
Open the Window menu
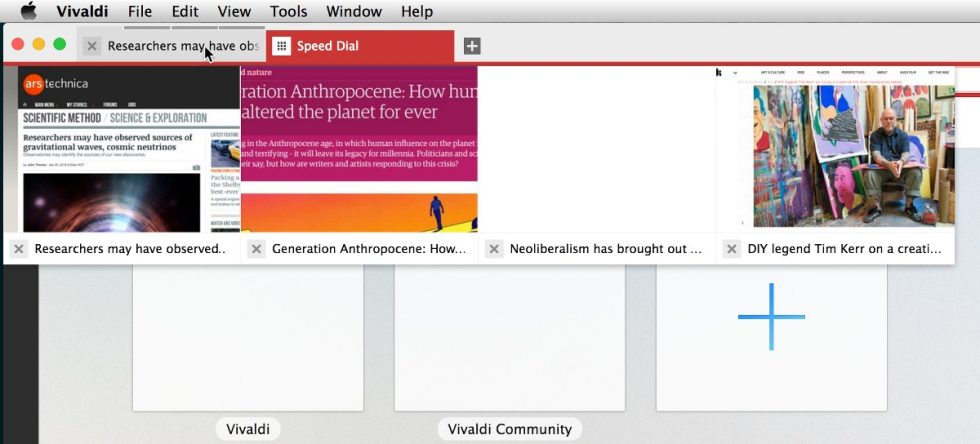(x=354, y=11)
